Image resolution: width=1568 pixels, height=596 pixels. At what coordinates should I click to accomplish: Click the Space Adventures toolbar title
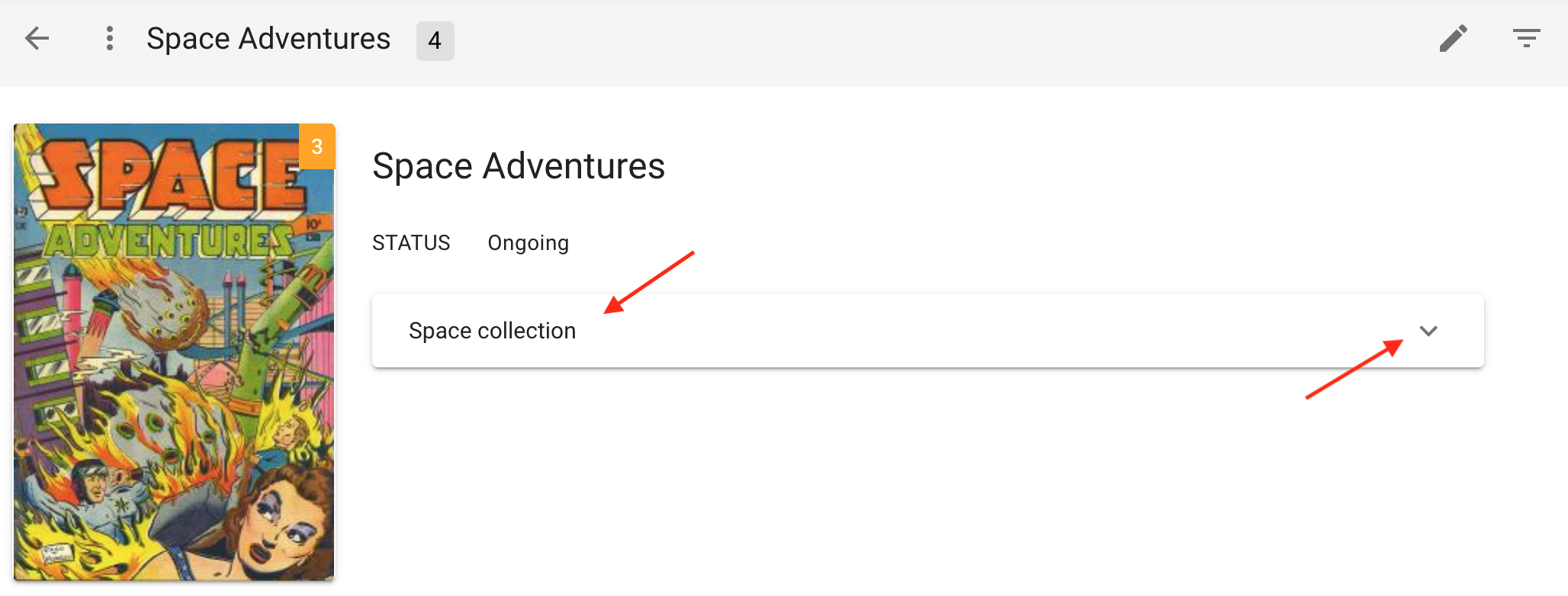tap(268, 39)
